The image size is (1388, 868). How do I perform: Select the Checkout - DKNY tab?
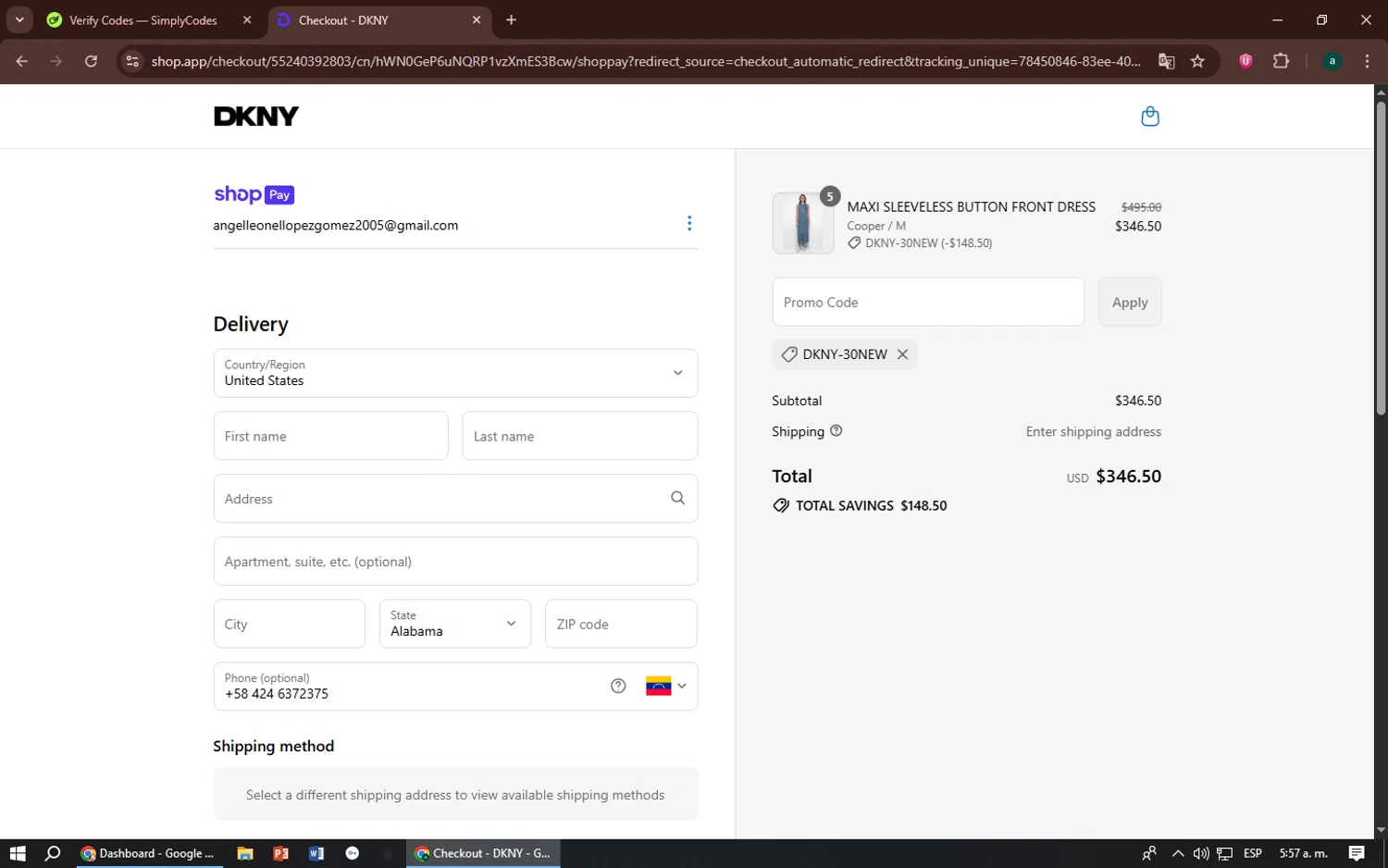[x=379, y=19]
